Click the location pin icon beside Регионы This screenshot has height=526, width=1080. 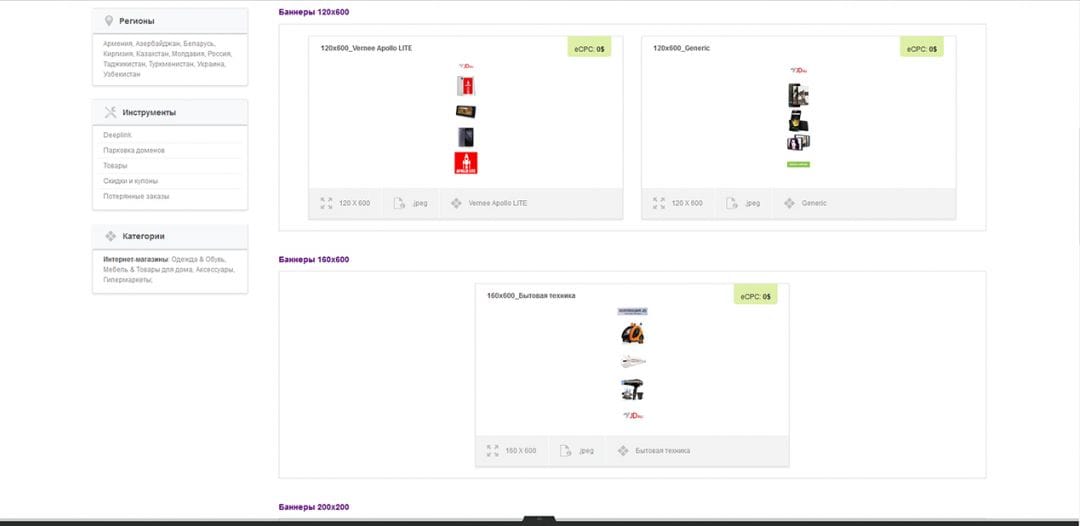108,21
